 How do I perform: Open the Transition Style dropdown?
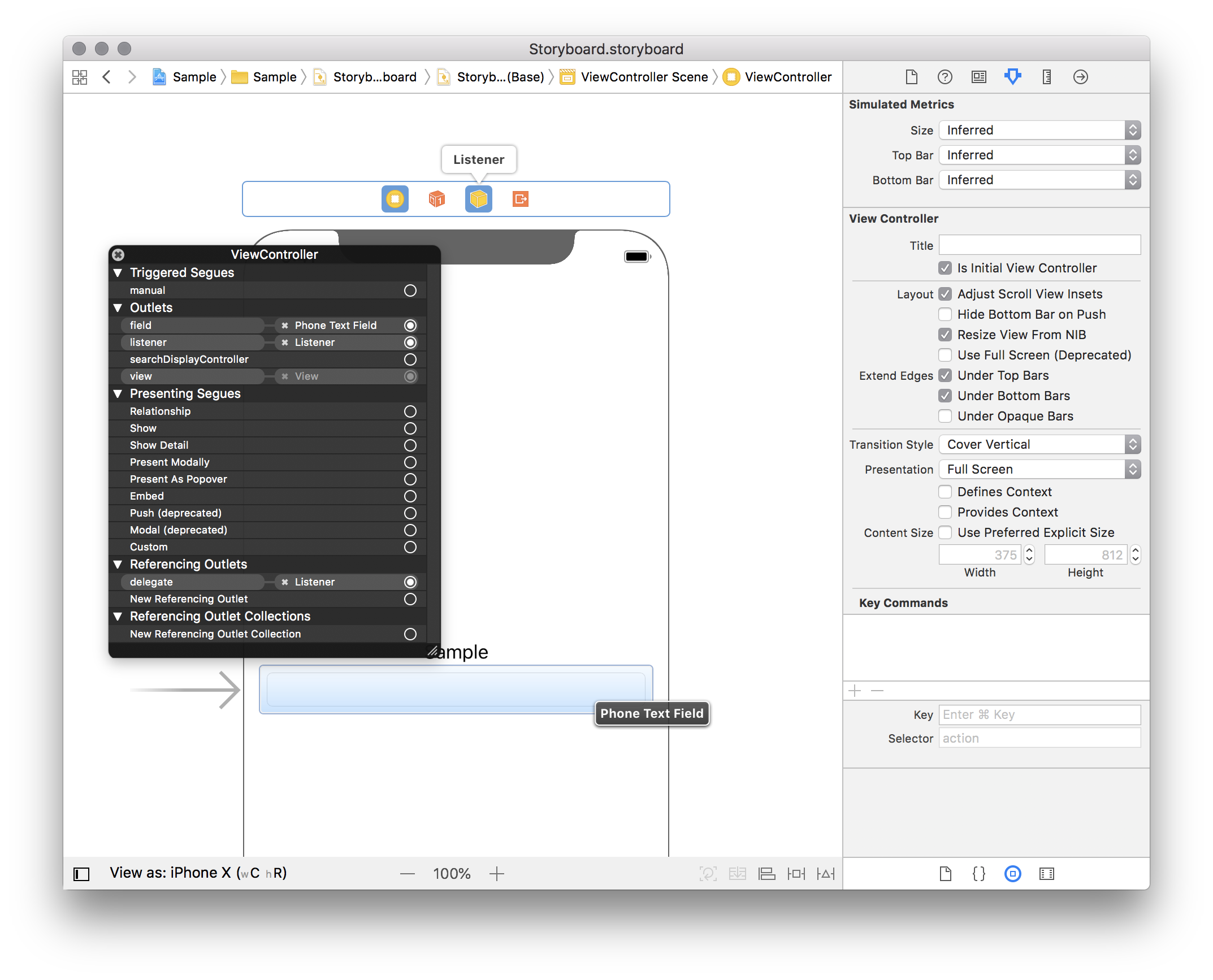pyautogui.click(x=1039, y=444)
